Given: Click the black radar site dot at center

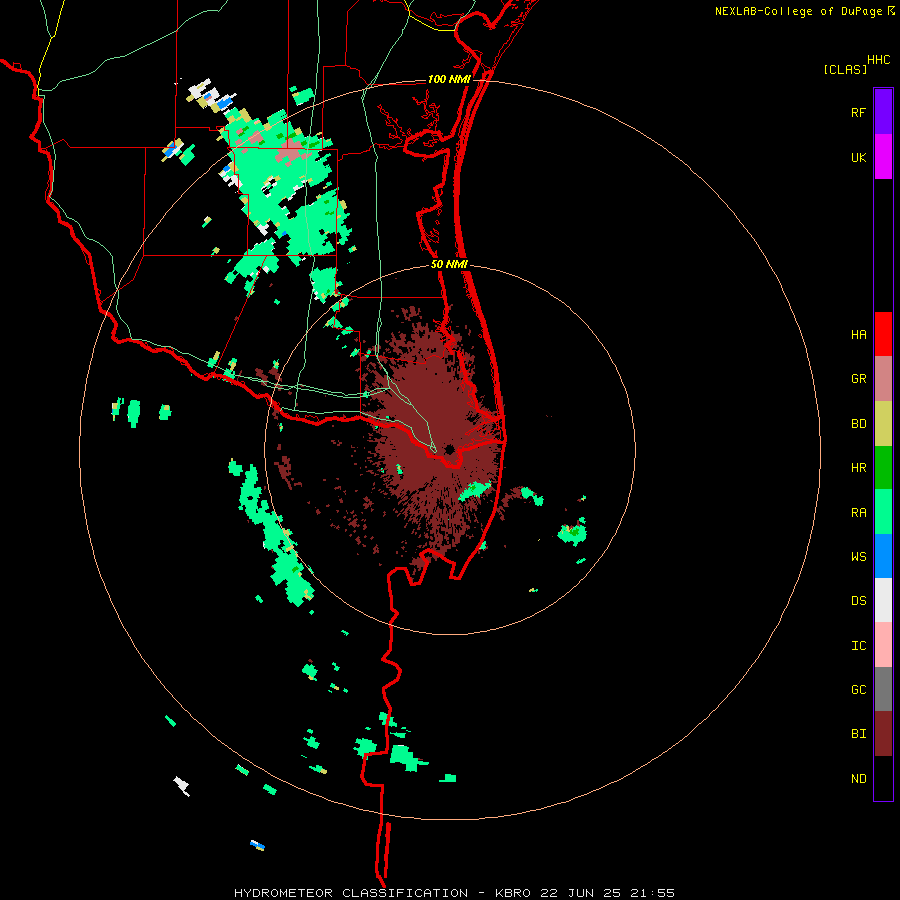Looking at the screenshot, I should click(449, 449).
